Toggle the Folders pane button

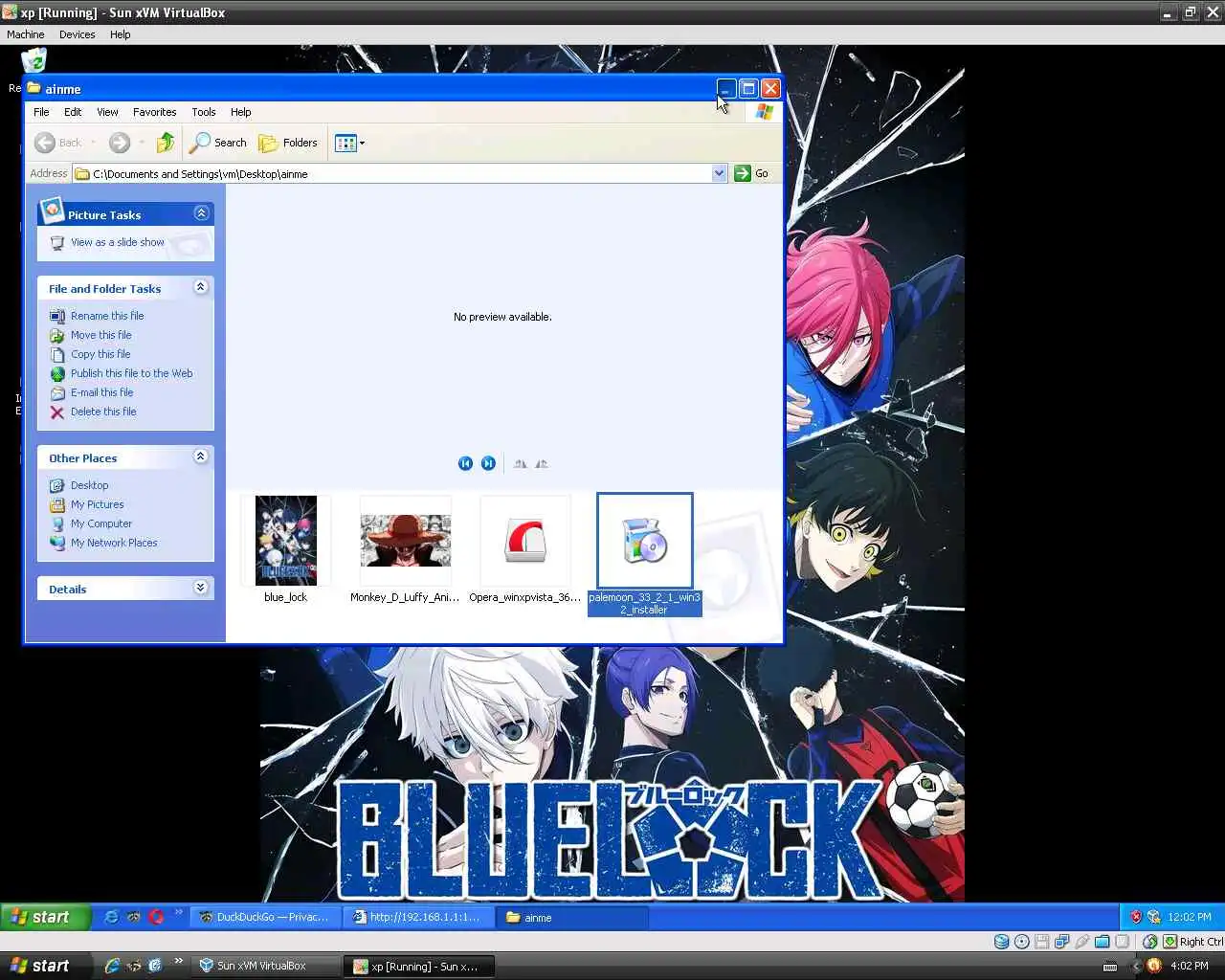click(288, 143)
